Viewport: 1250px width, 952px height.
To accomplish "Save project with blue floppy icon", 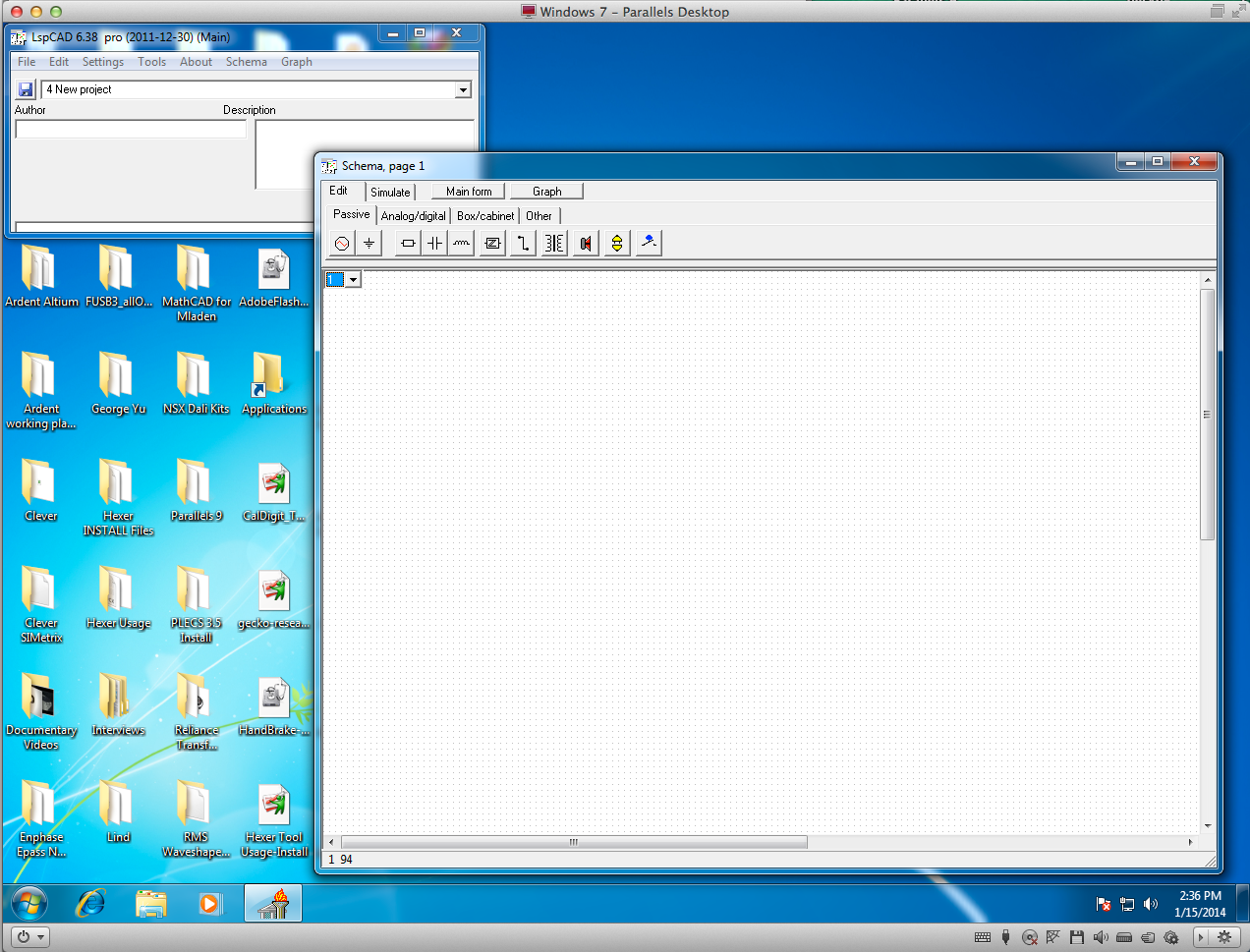I will (x=26, y=89).
